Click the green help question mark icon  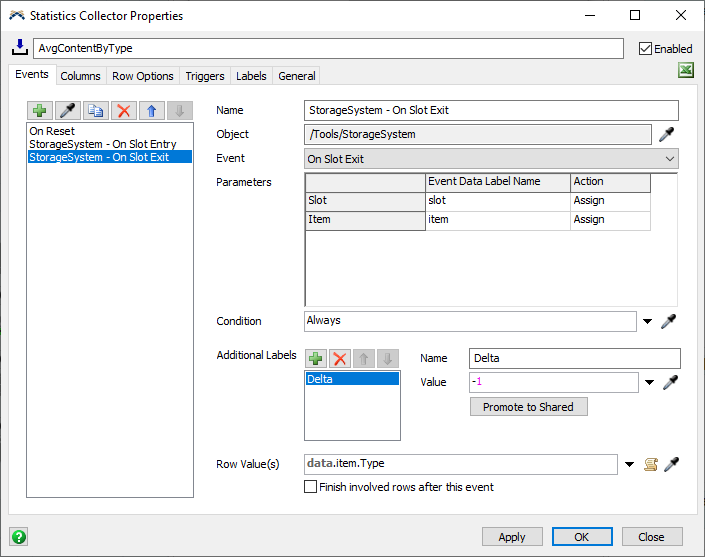[18, 536]
